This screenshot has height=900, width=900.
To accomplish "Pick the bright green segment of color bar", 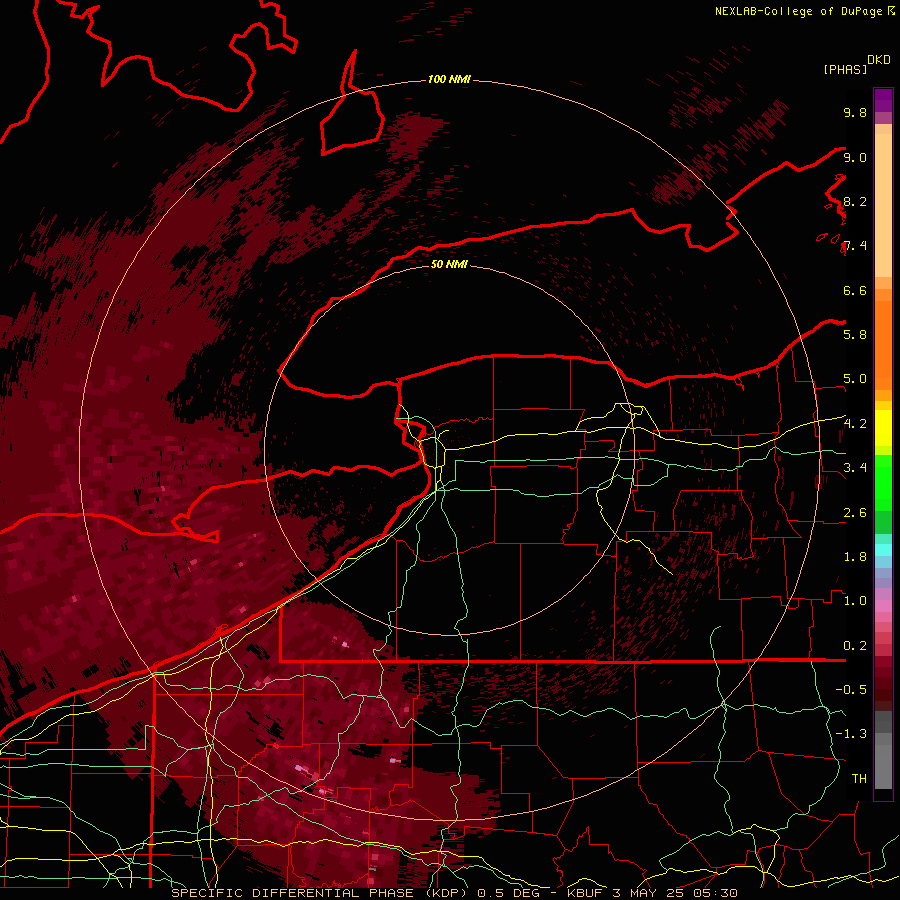I will pyautogui.click(x=883, y=482).
